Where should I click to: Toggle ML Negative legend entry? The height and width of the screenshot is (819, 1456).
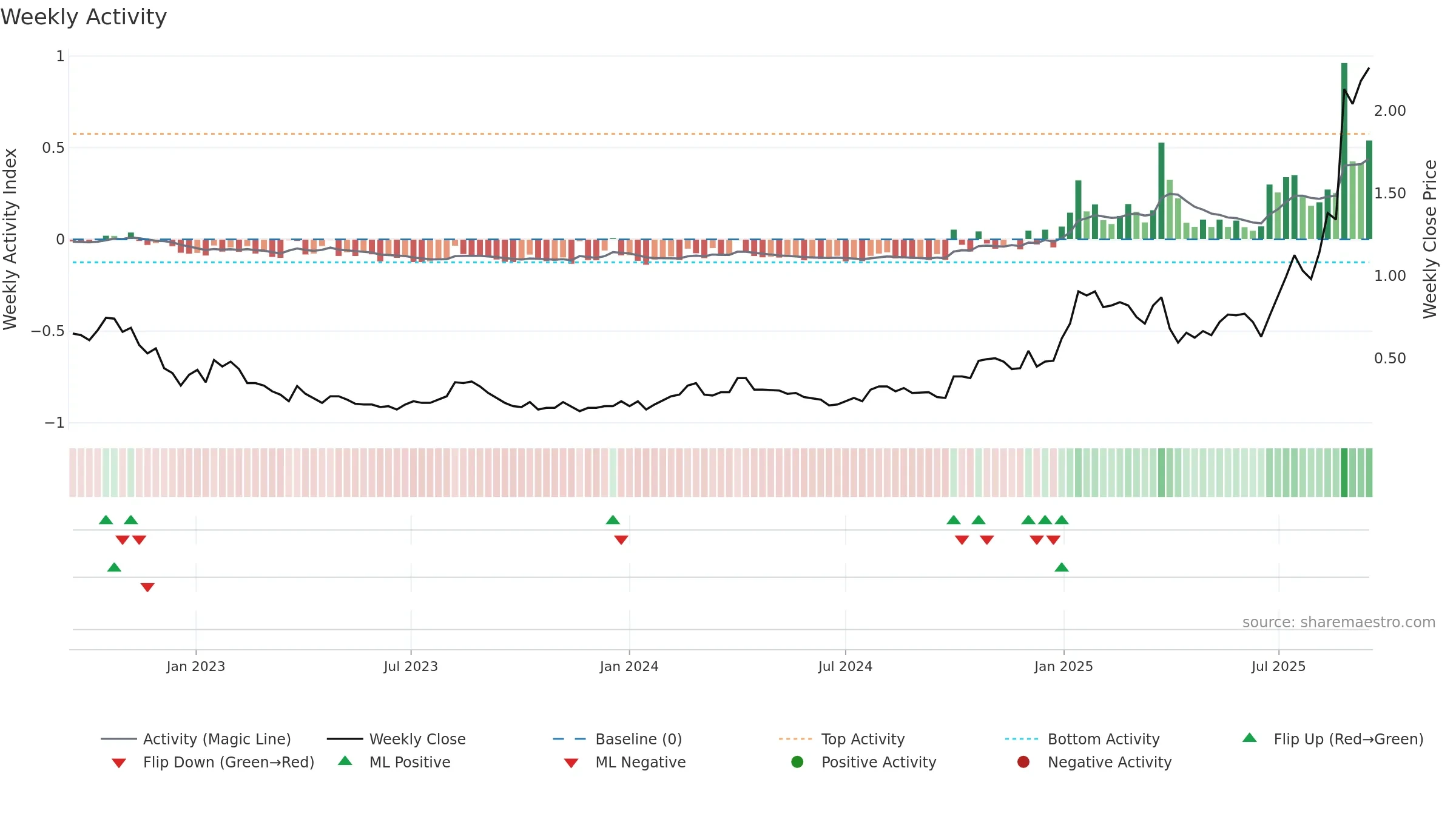(625, 762)
